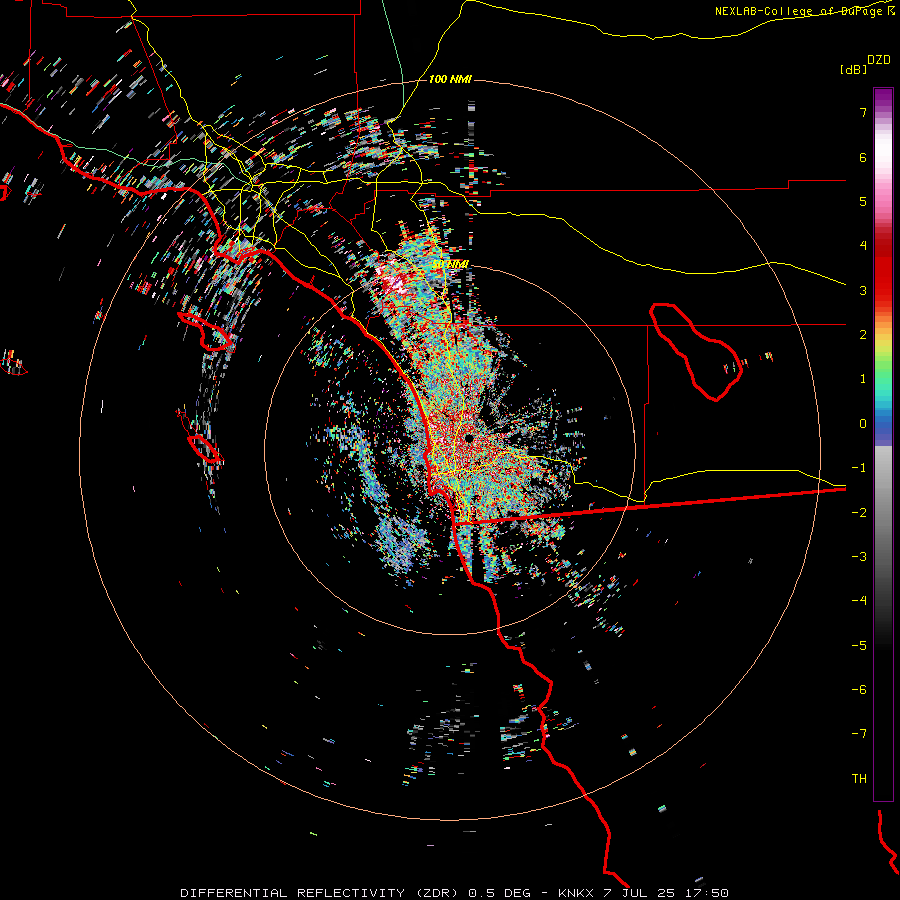Select the positive 2 dB scale label
Screen dimensions: 900x900
point(863,335)
